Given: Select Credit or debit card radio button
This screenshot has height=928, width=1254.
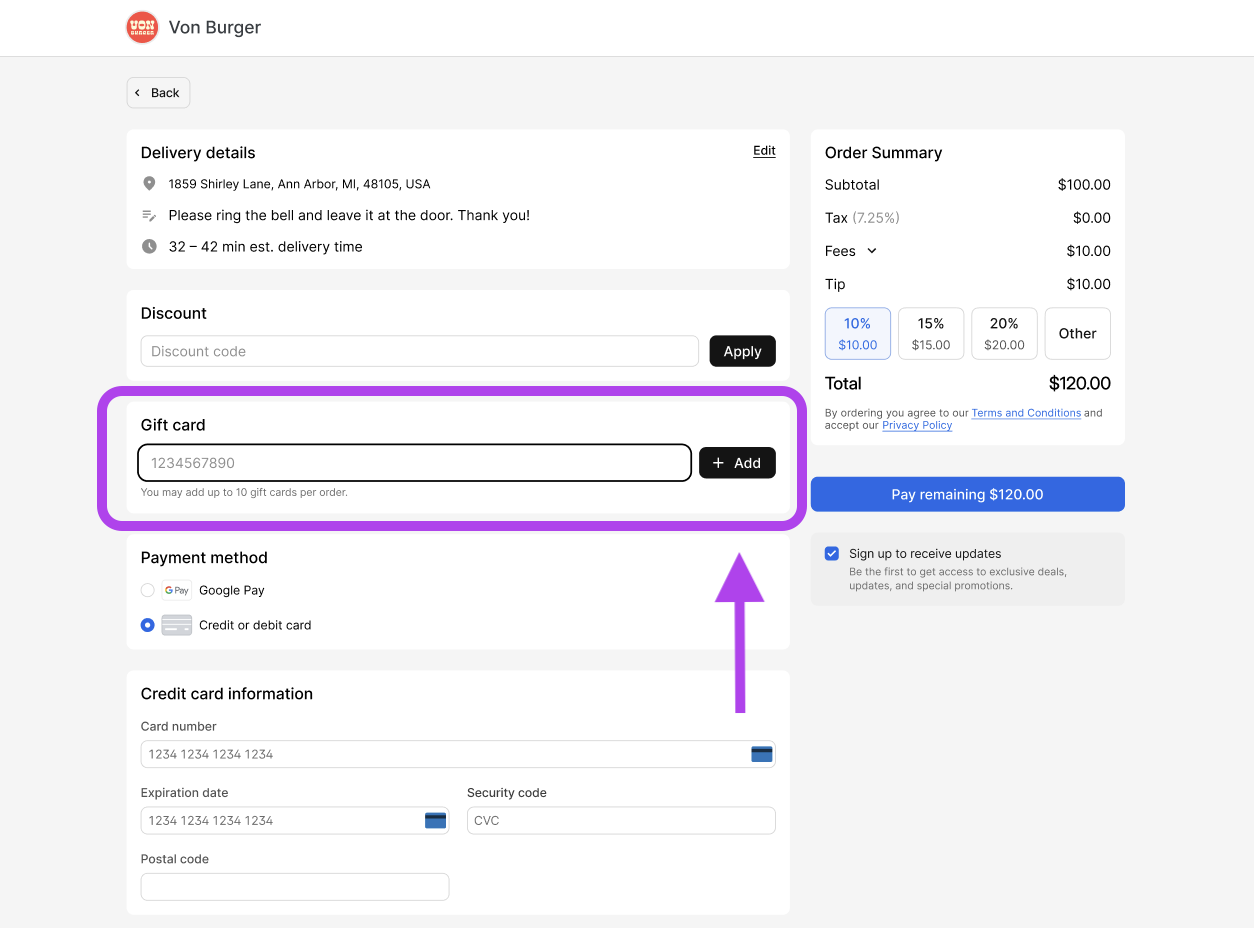Looking at the screenshot, I should pos(148,625).
